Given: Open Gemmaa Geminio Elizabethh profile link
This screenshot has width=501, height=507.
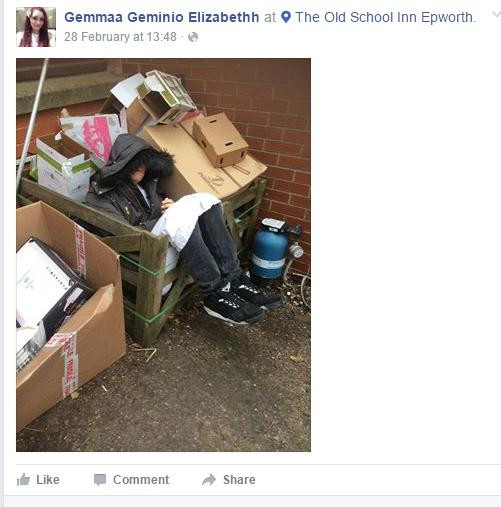Looking at the screenshot, I should pyautogui.click(x=162, y=17).
